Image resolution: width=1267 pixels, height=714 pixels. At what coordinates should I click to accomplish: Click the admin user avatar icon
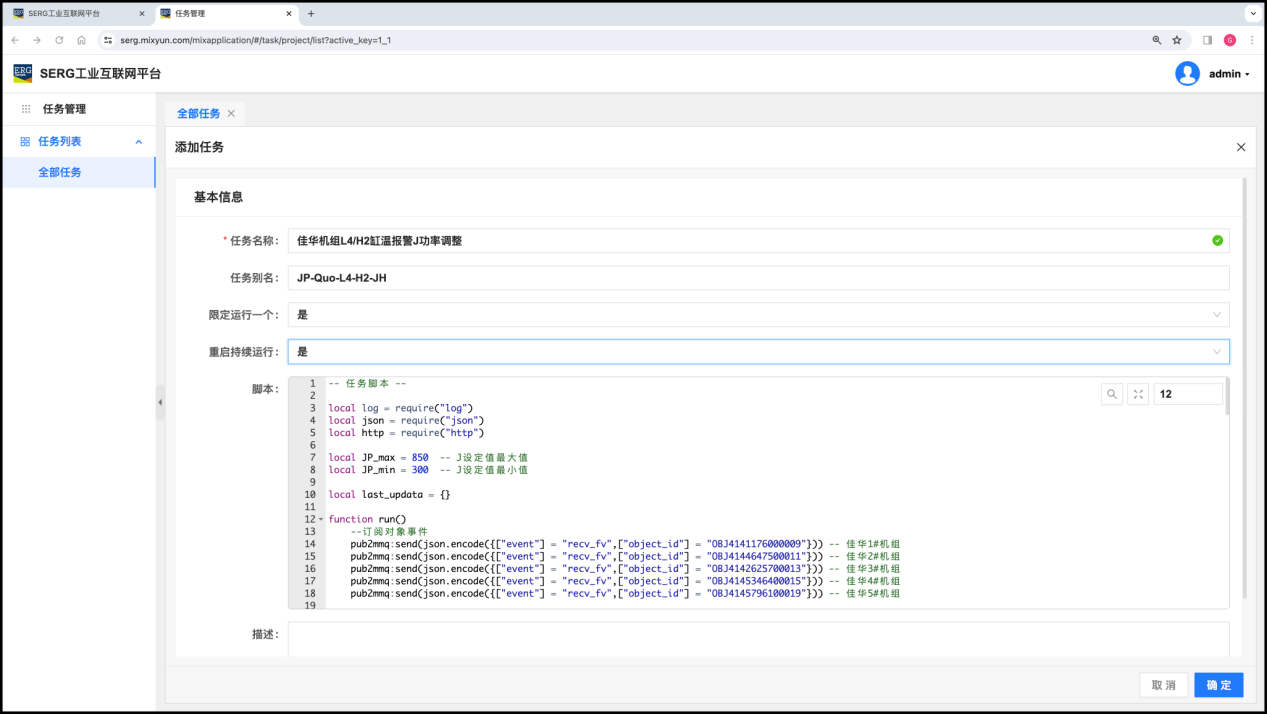[x=1187, y=74]
